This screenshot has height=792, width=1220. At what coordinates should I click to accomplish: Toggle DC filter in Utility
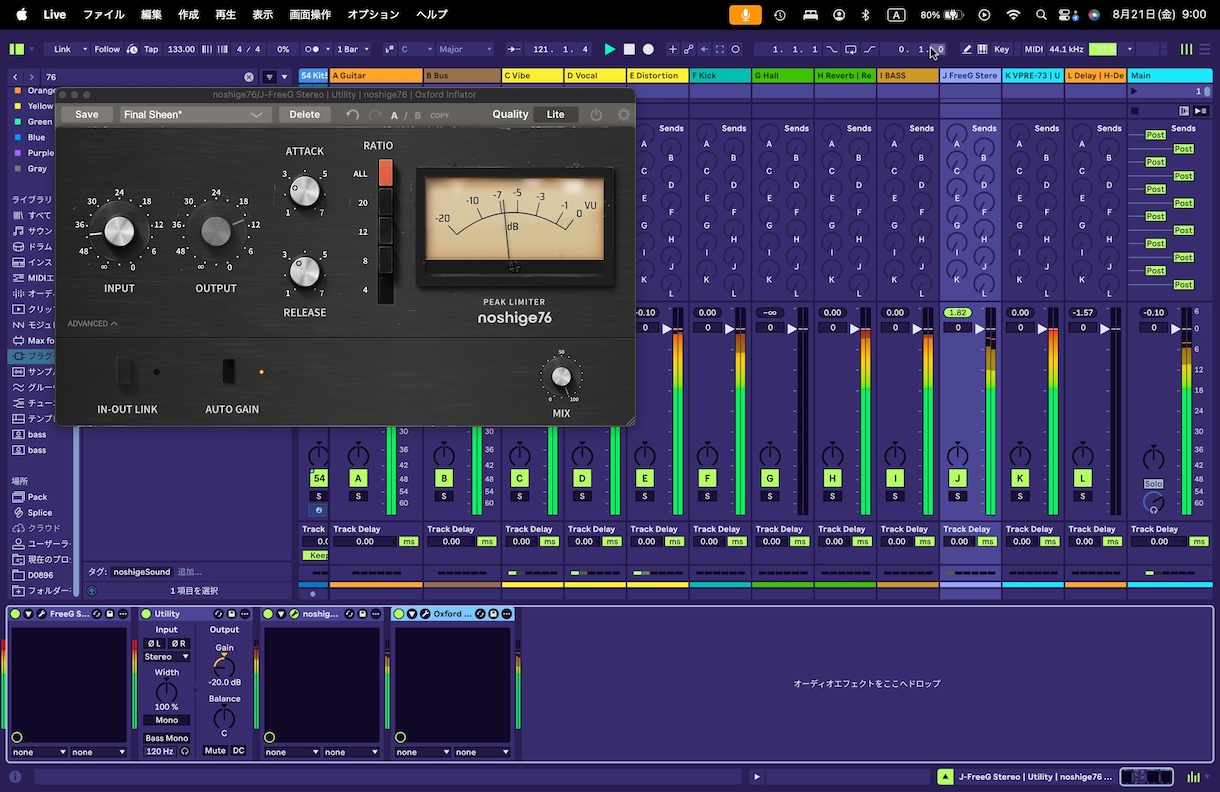(x=238, y=751)
